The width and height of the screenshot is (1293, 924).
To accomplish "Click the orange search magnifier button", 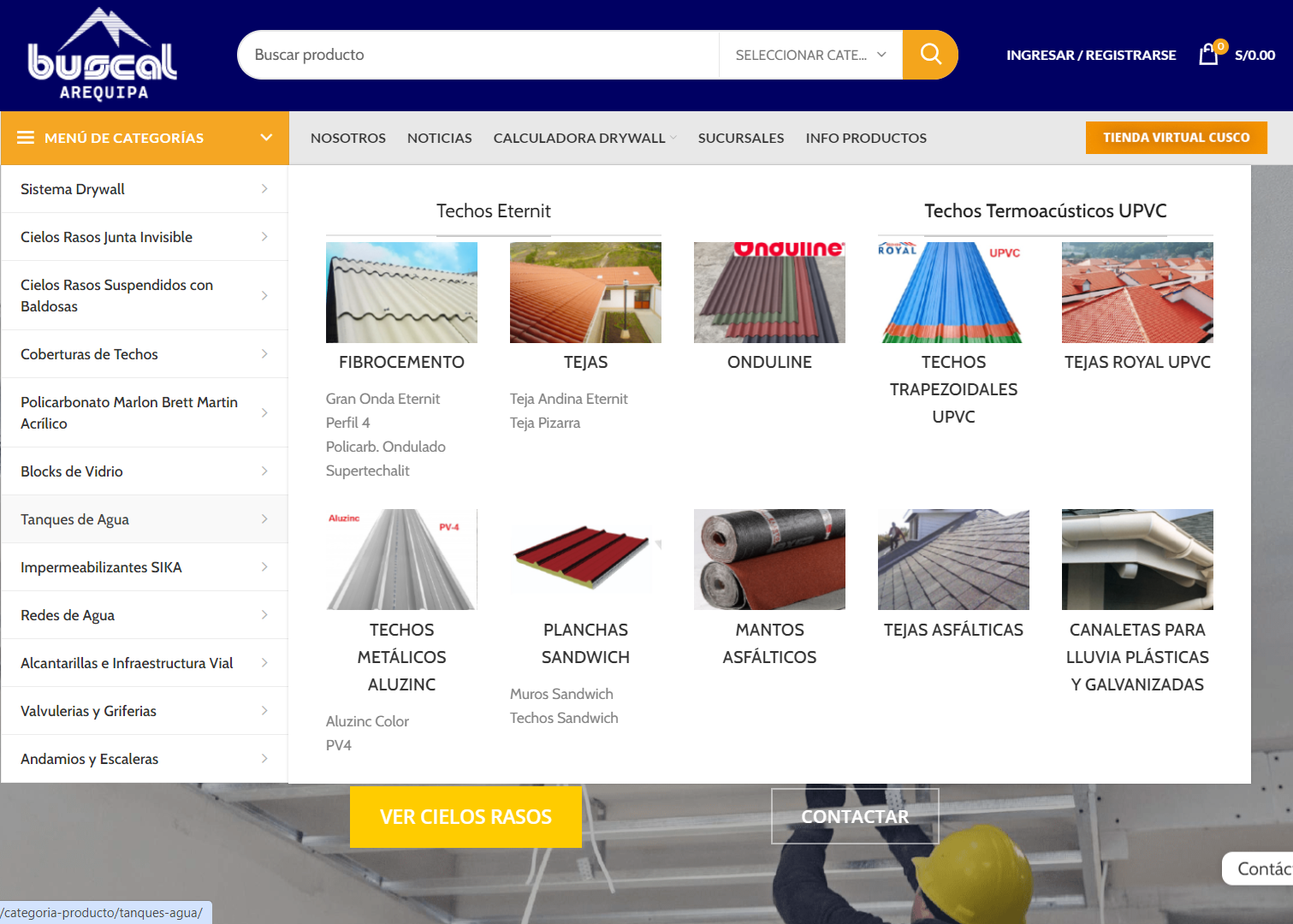I will [x=930, y=55].
